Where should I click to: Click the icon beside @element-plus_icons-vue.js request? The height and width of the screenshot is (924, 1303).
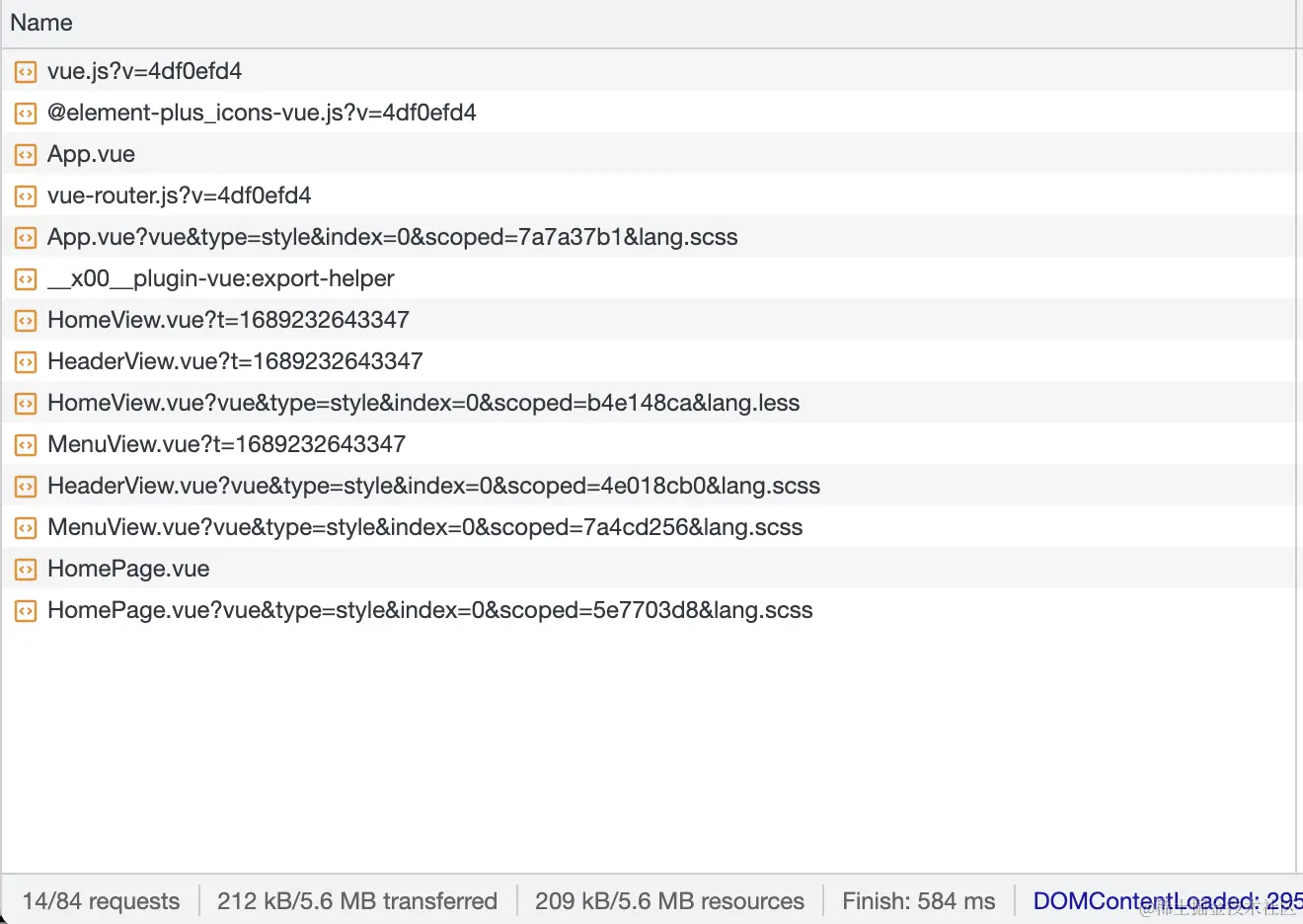tap(26, 113)
